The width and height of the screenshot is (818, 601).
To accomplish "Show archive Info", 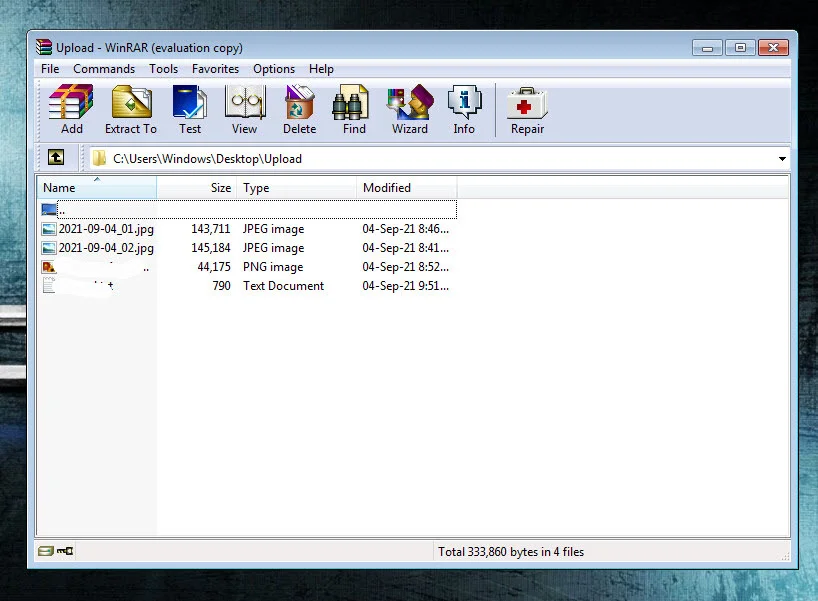I will coord(464,110).
